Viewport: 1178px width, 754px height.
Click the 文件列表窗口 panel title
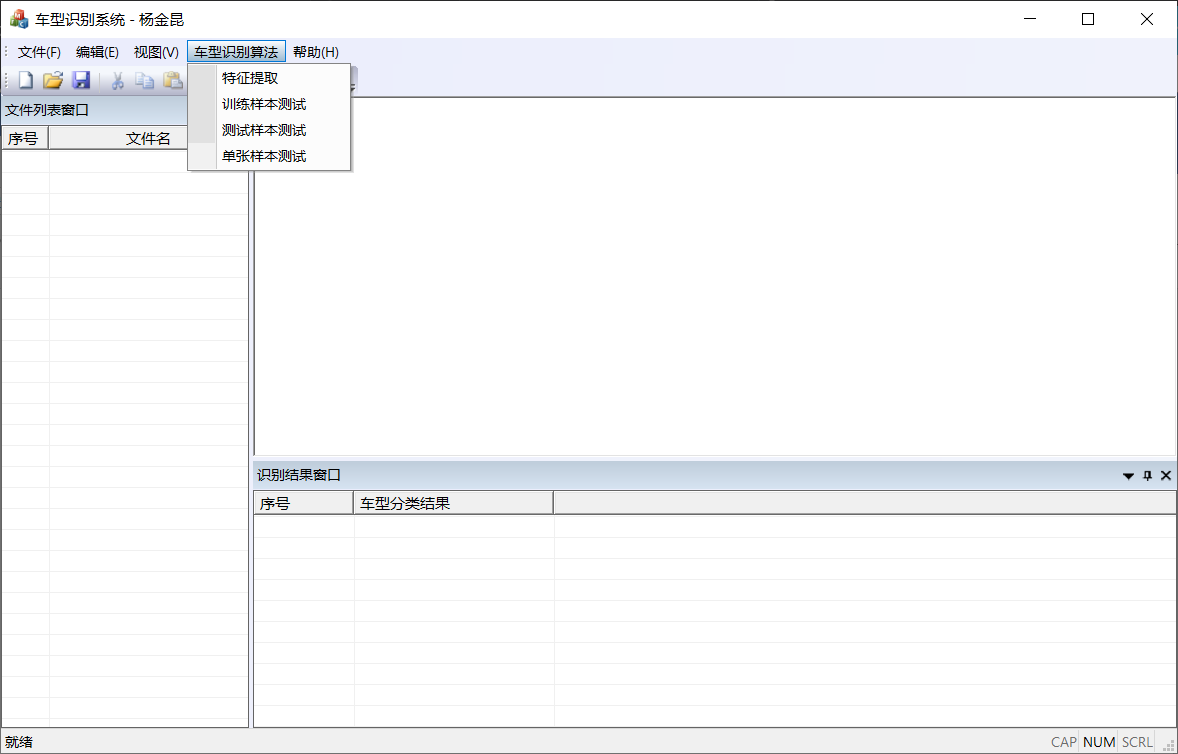[x=47, y=110]
